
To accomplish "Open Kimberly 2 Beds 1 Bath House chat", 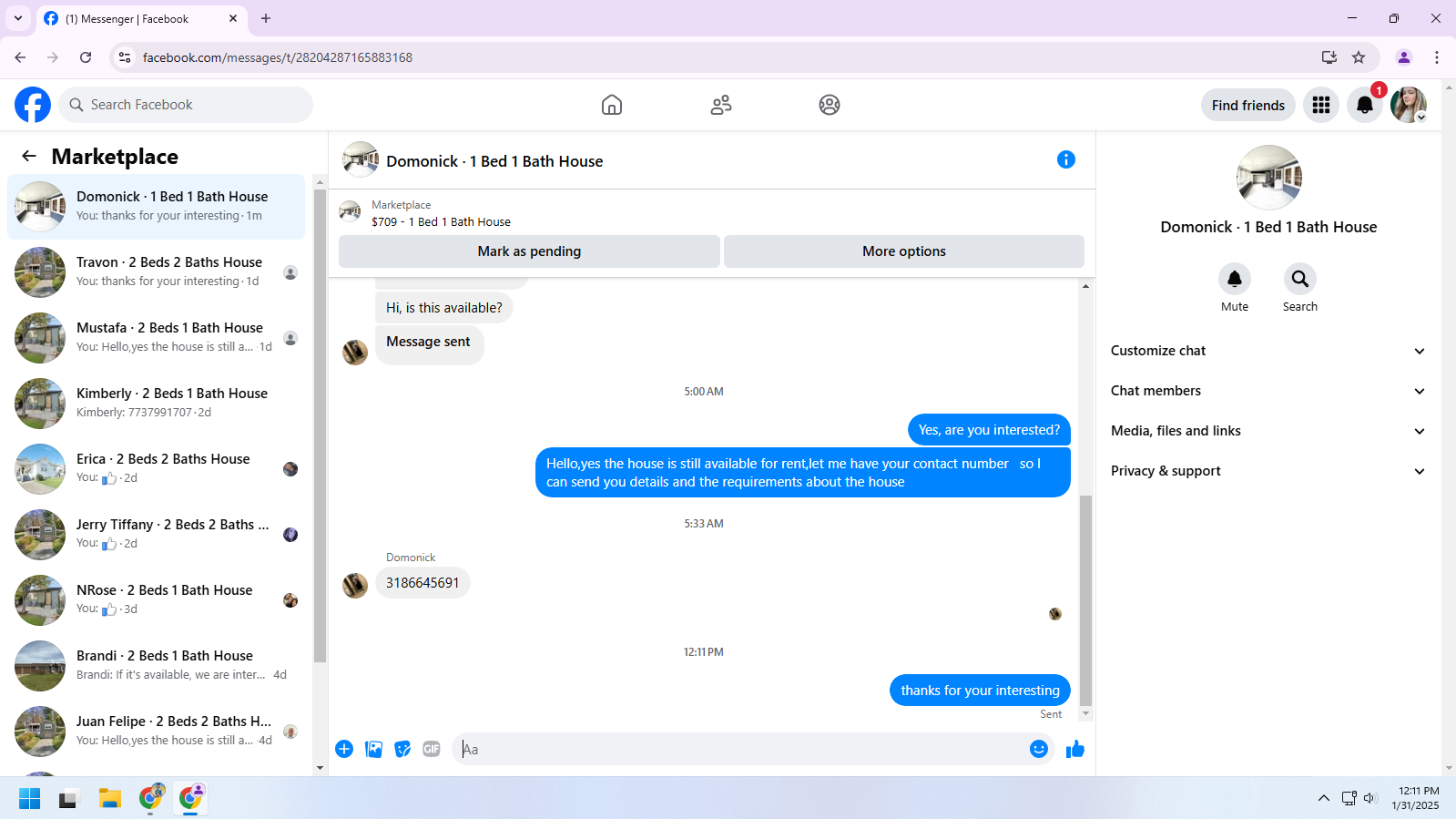I will (157, 404).
